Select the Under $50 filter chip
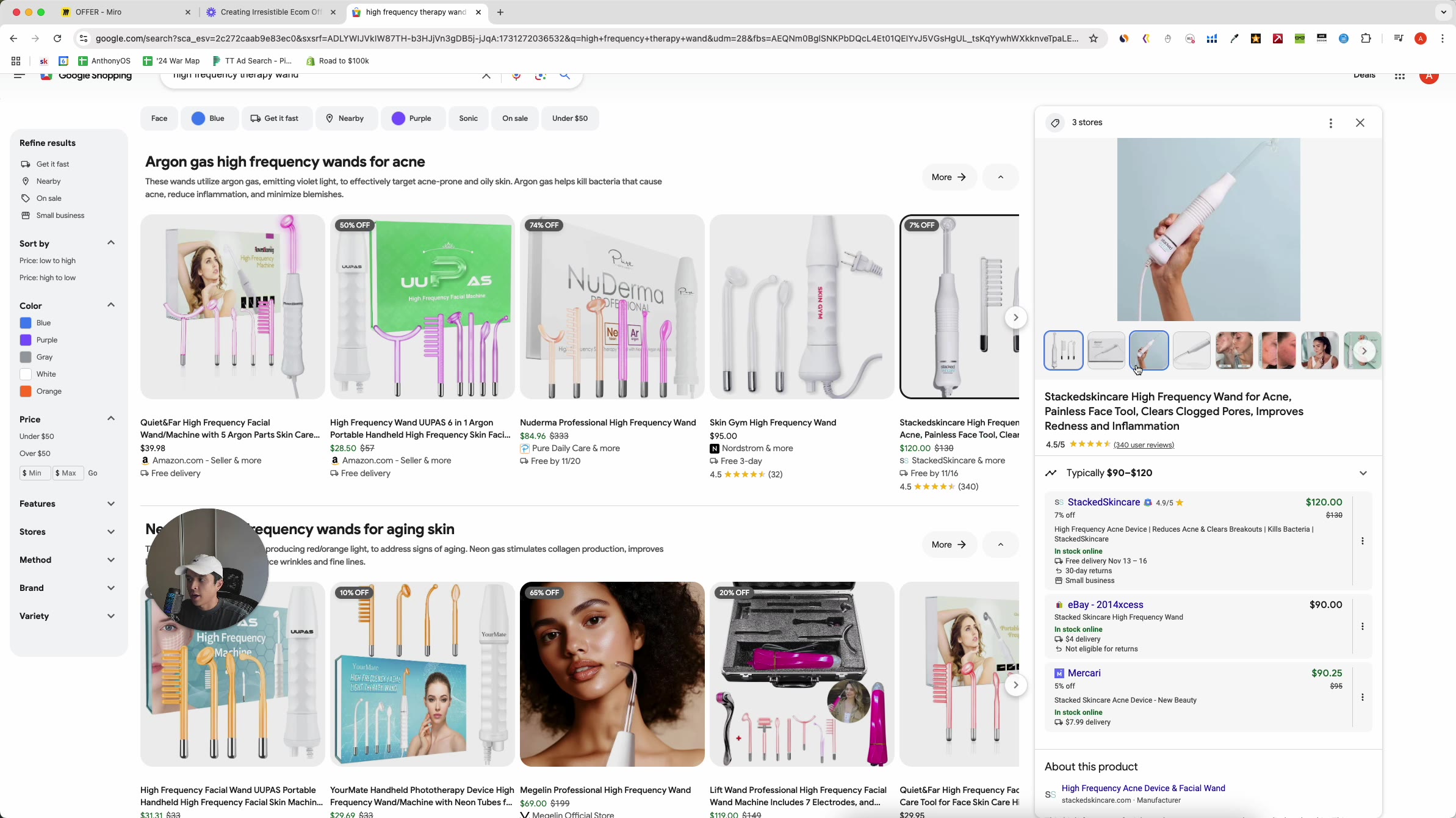This screenshot has height=818, width=1456. 570,118
